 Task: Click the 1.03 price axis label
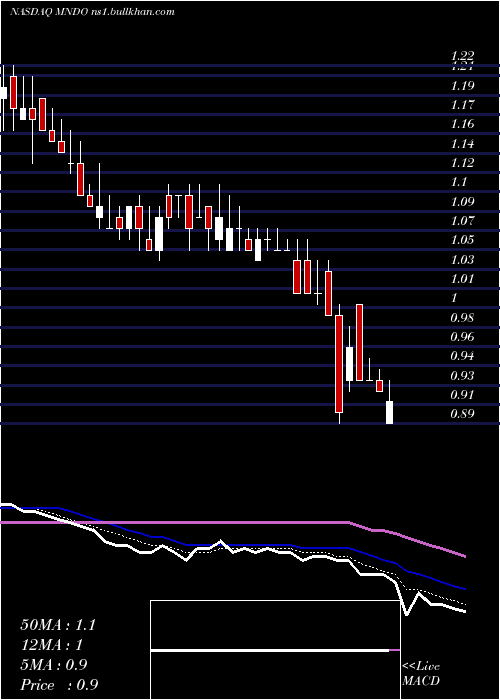click(x=462, y=260)
